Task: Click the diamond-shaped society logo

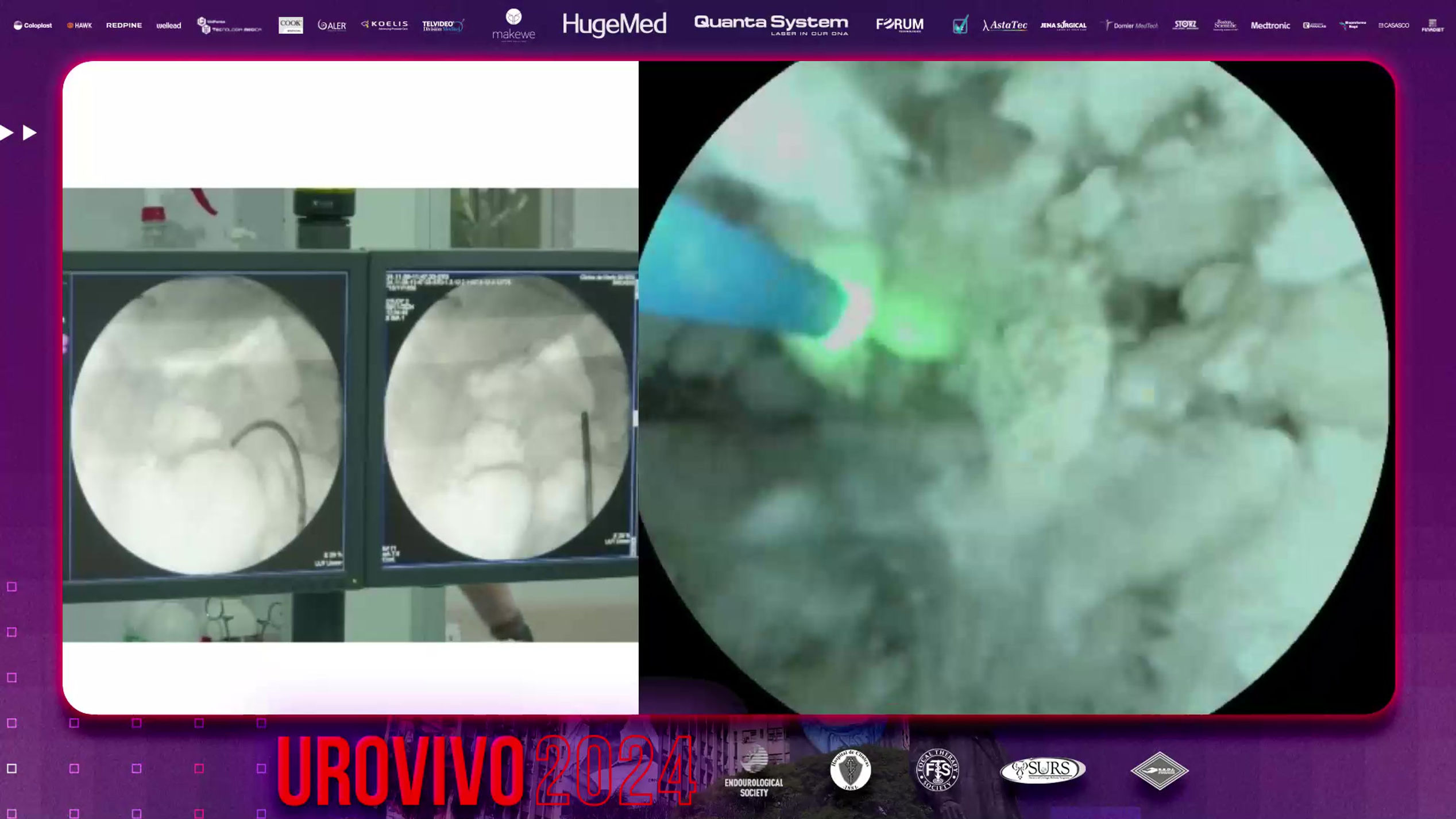Action: (1159, 770)
